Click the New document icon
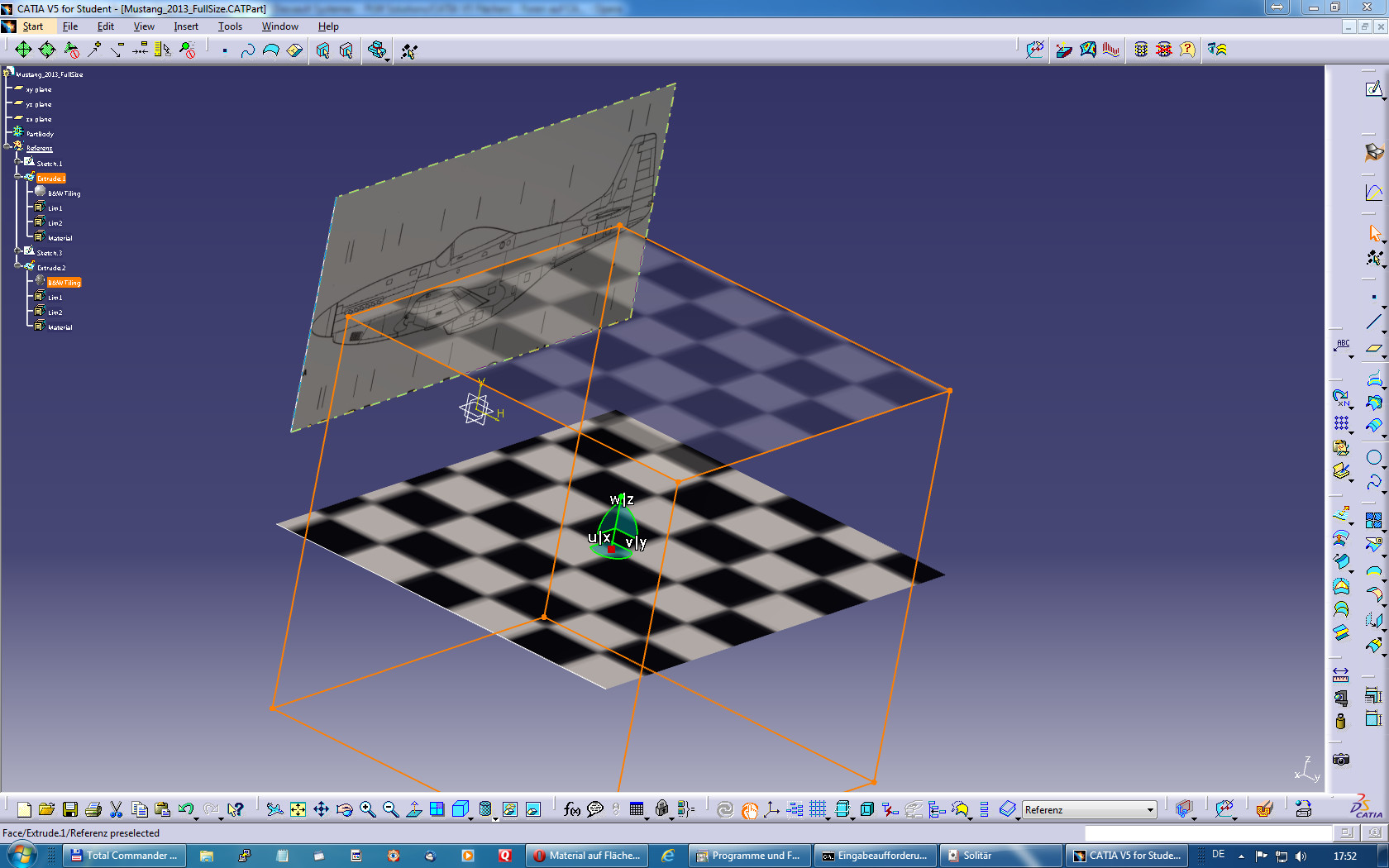 [x=24, y=809]
